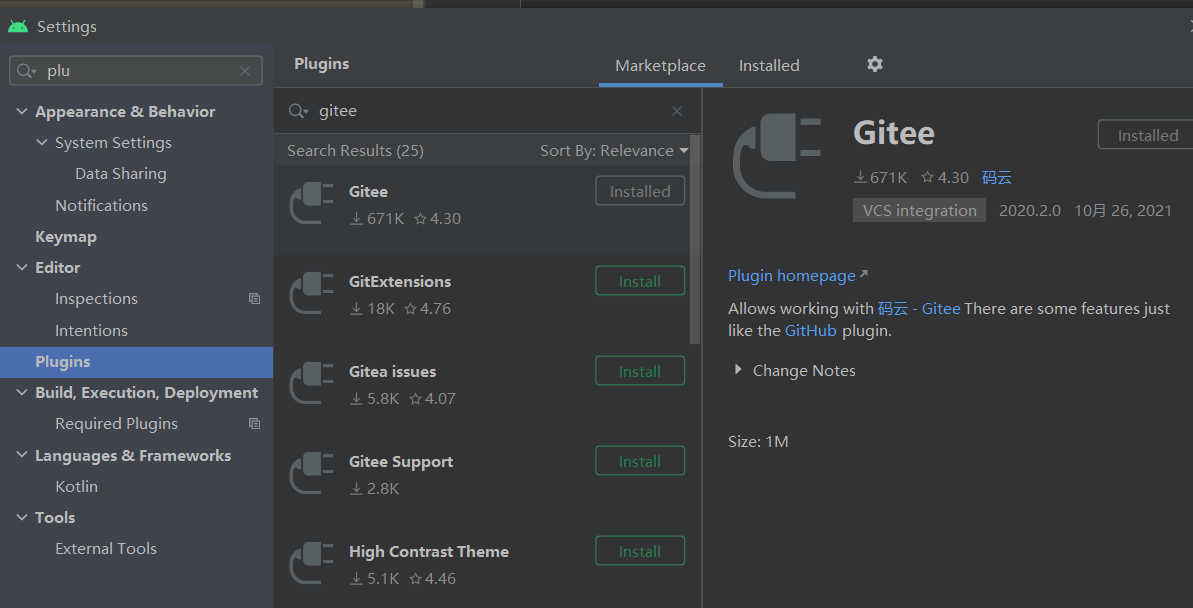
Task: Focus the marketplace search field with 'gitee'
Action: (487, 111)
